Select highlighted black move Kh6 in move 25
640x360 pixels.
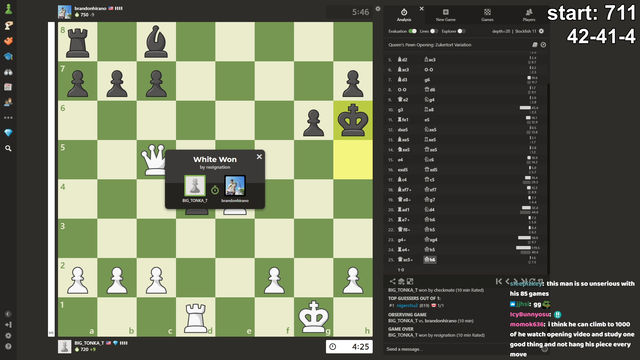click(430, 260)
